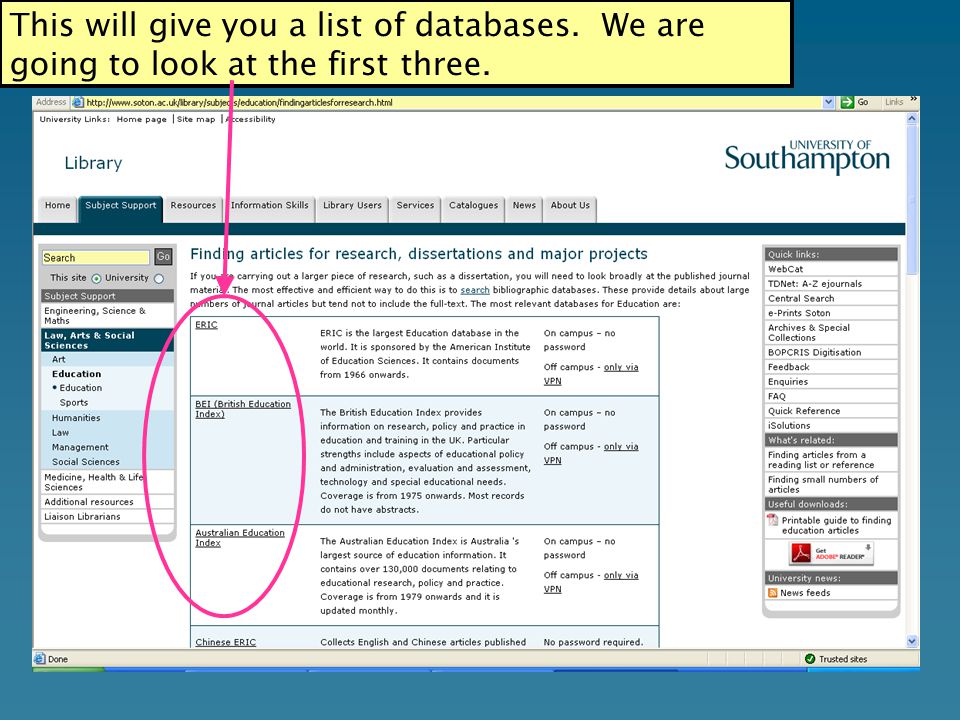Image resolution: width=960 pixels, height=720 pixels.
Task: Click the Done status page icon
Action: (40, 659)
